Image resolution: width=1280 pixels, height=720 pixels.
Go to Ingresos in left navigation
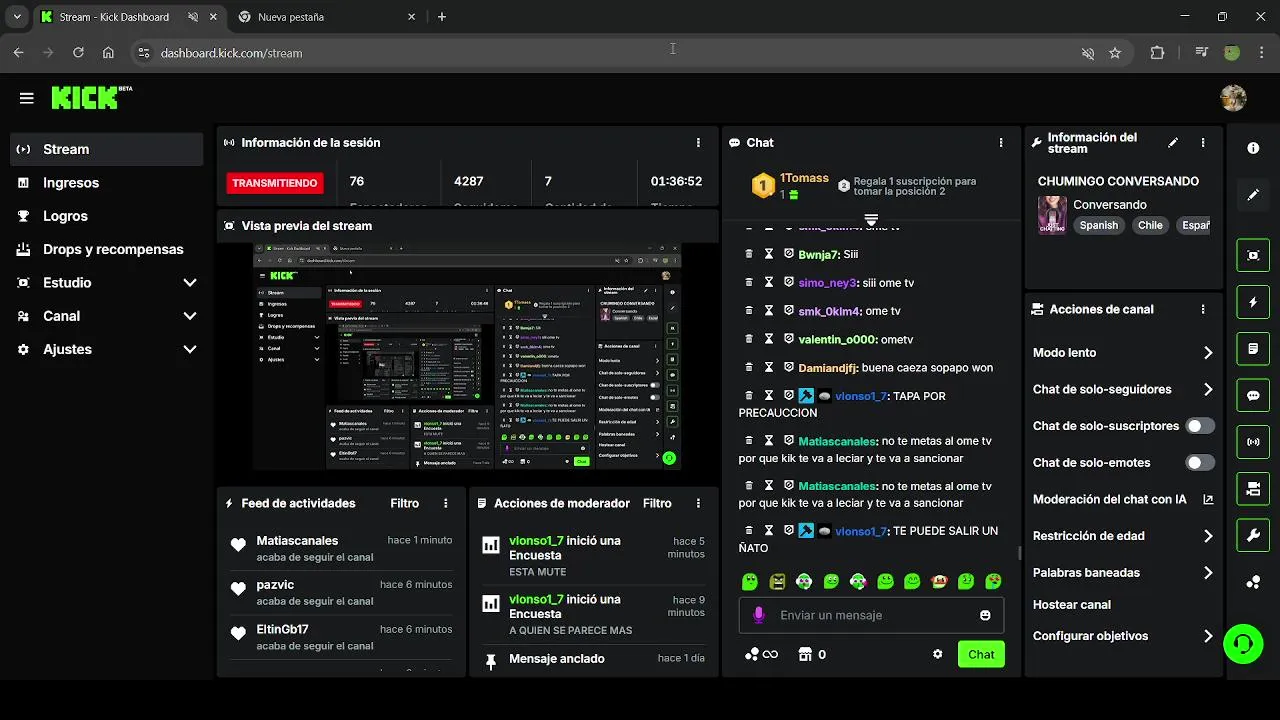(107, 183)
